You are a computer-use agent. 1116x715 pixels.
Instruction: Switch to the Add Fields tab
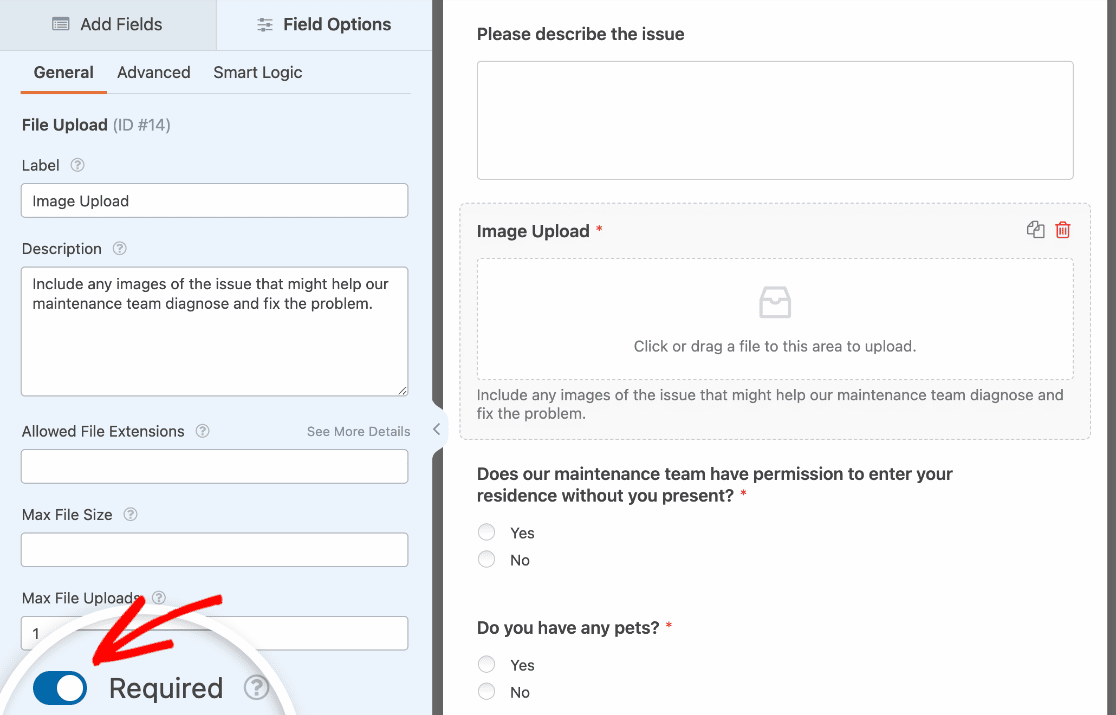click(107, 25)
